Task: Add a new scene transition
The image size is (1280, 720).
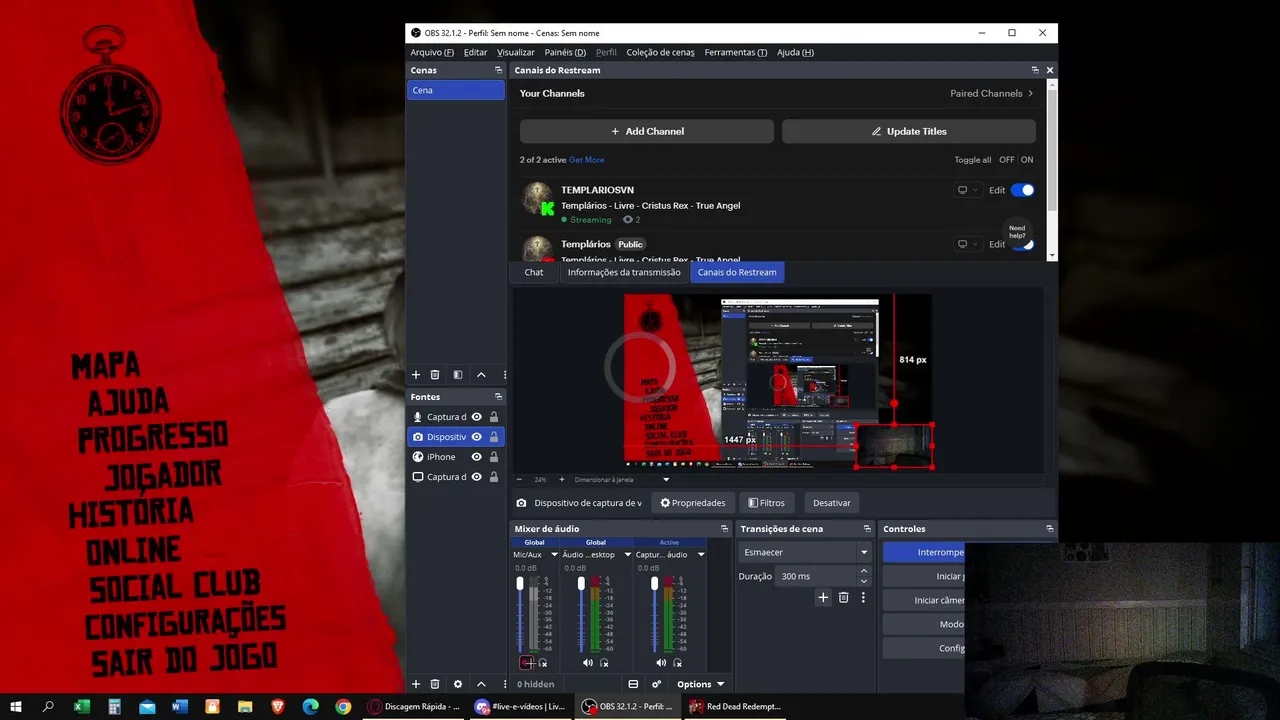Action: point(823,598)
